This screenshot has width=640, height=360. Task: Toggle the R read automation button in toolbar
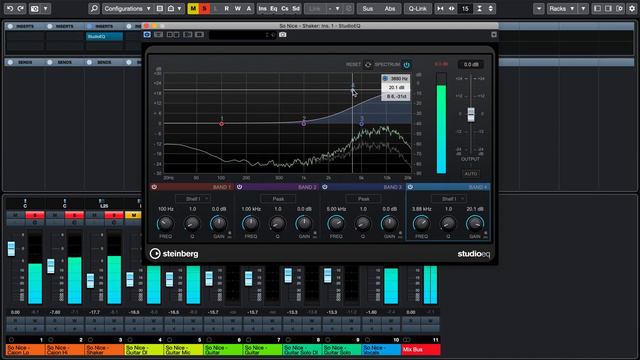click(x=227, y=8)
